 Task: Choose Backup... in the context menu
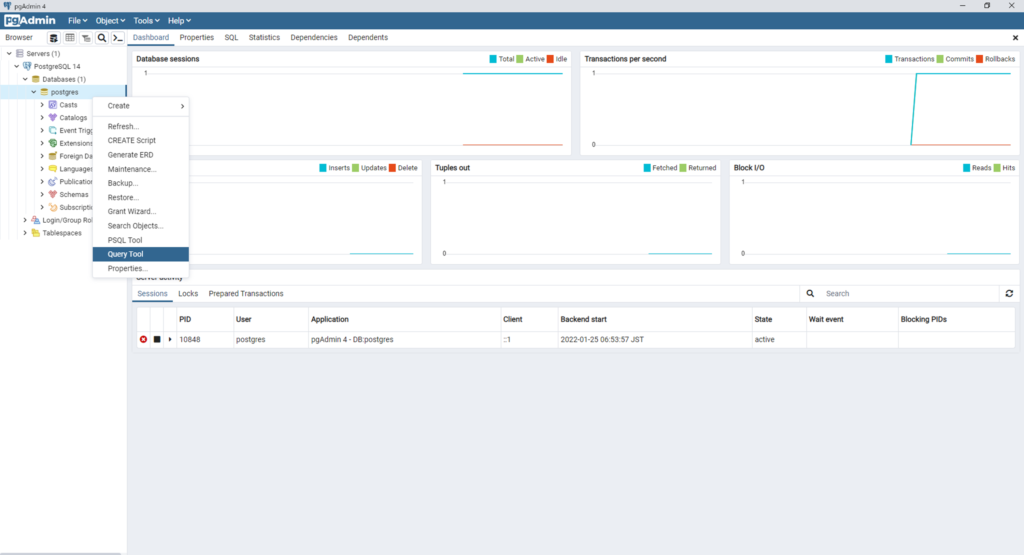coord(123,183)
